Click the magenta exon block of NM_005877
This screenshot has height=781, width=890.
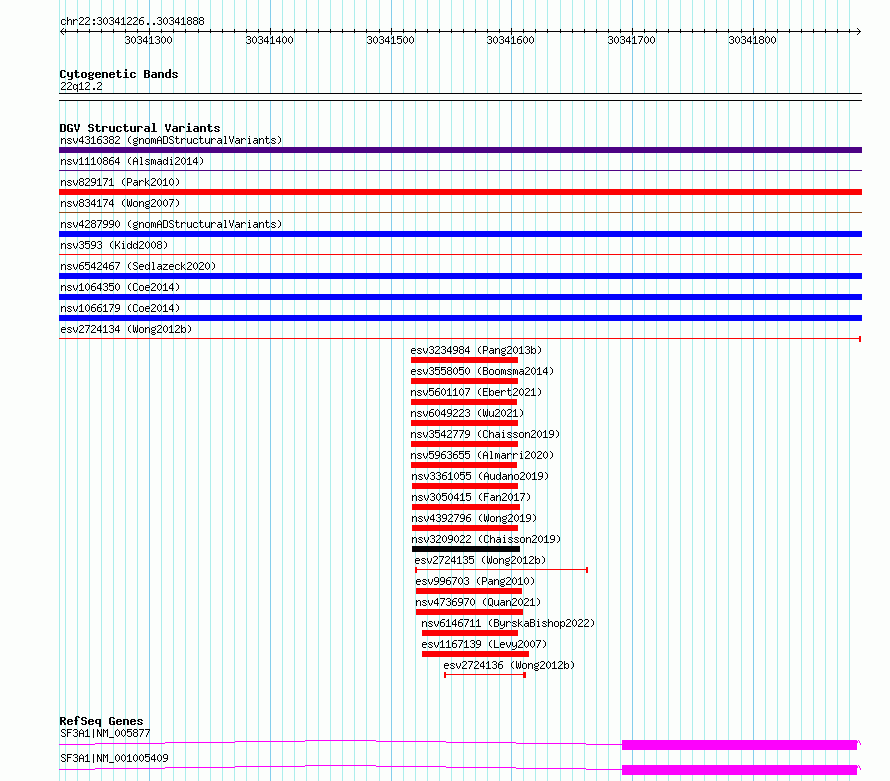(x=740, y=745)
